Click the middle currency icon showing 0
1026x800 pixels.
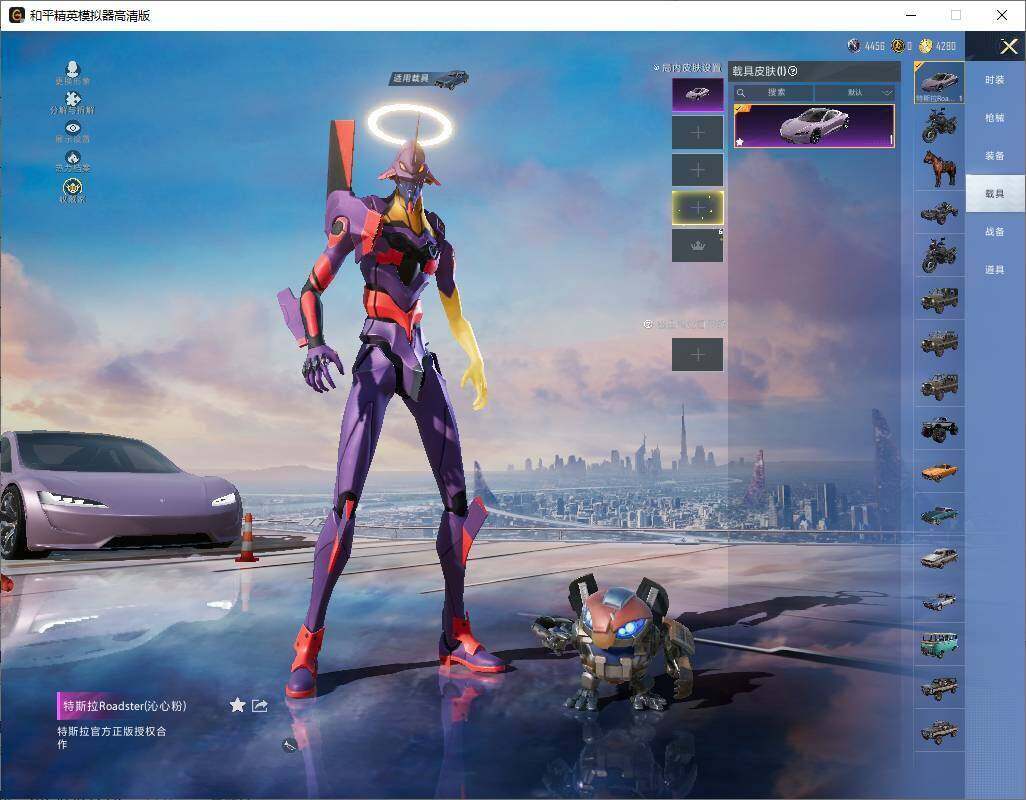(898, 46)
